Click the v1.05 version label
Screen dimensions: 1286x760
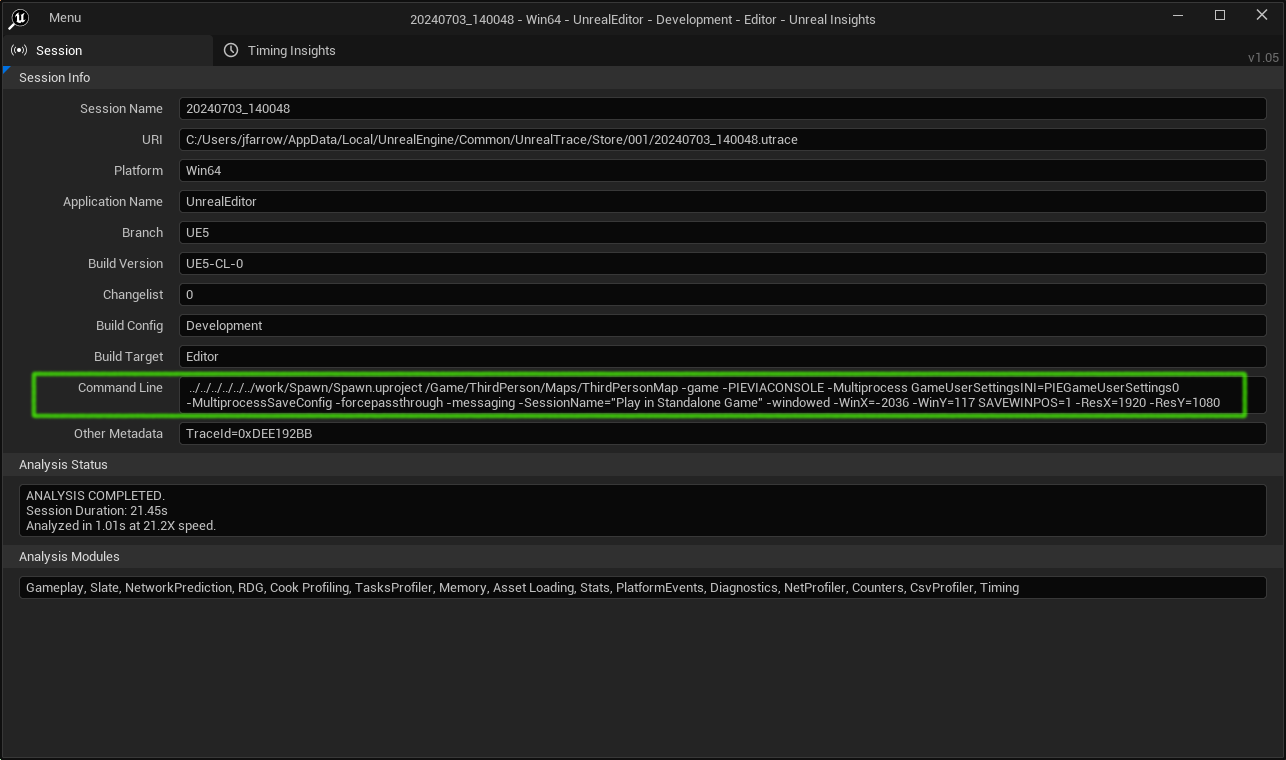pos(1263,57)
